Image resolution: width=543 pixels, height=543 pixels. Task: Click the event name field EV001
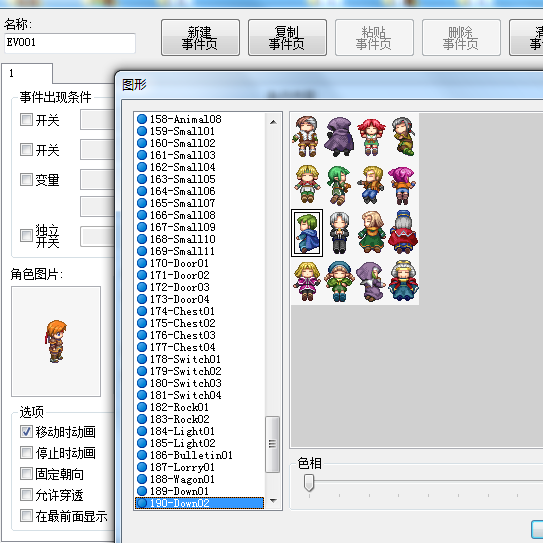point(70,43)
